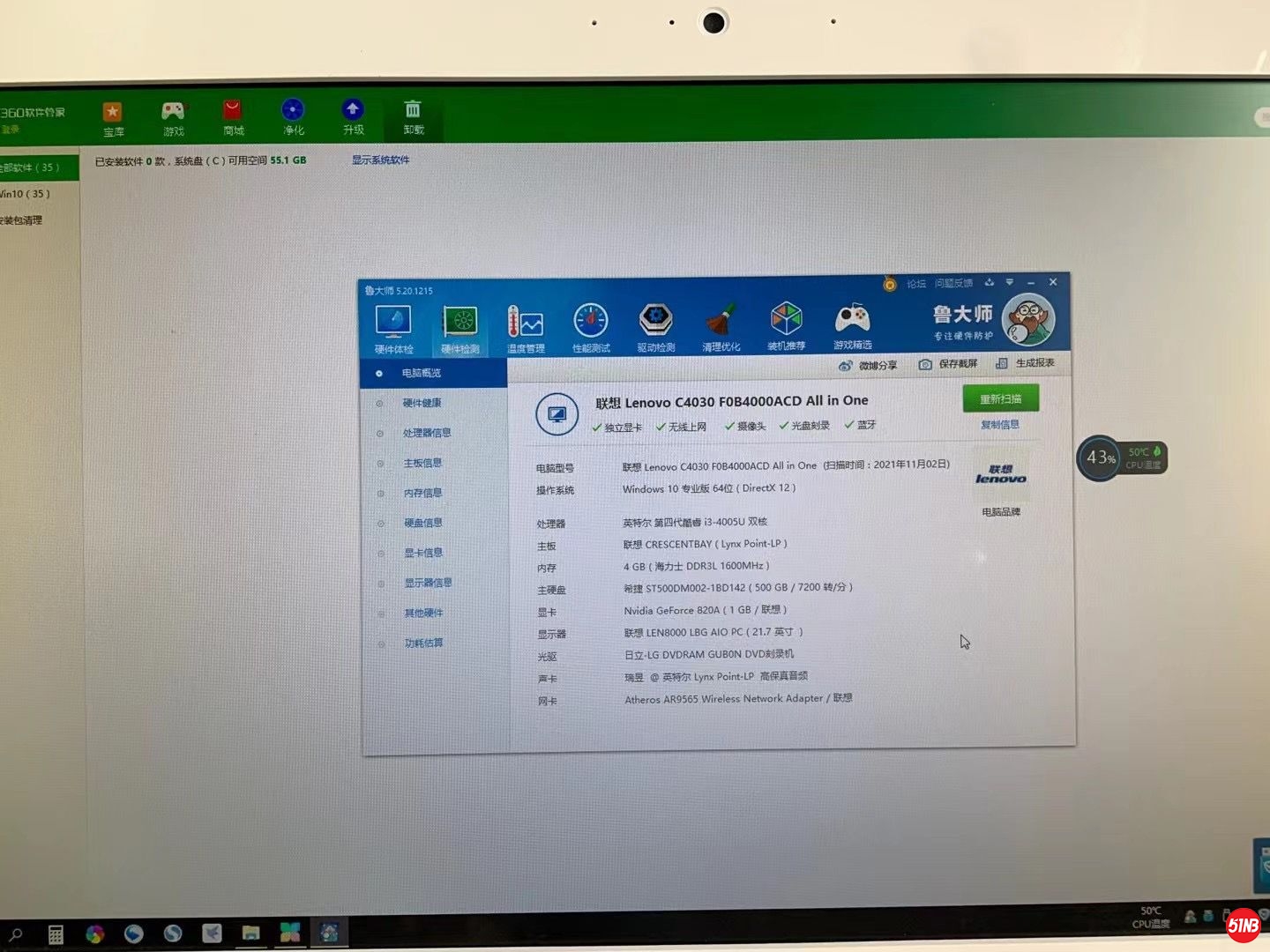Screen dimensions: 1270x952
Task: Click the 鲁大师 mascot avatar
Action: (1028, 320)
